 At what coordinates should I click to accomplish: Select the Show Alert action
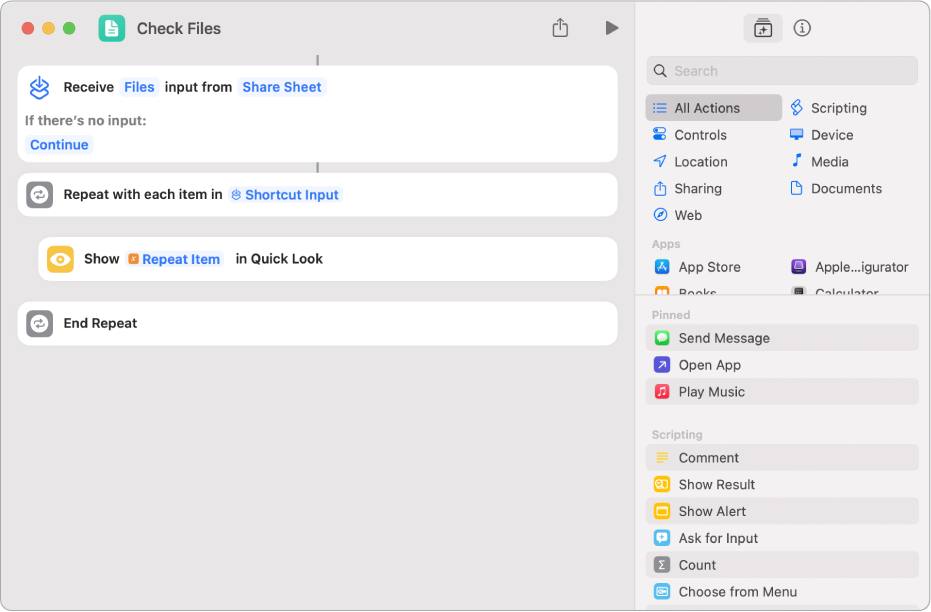pos(712,511)
